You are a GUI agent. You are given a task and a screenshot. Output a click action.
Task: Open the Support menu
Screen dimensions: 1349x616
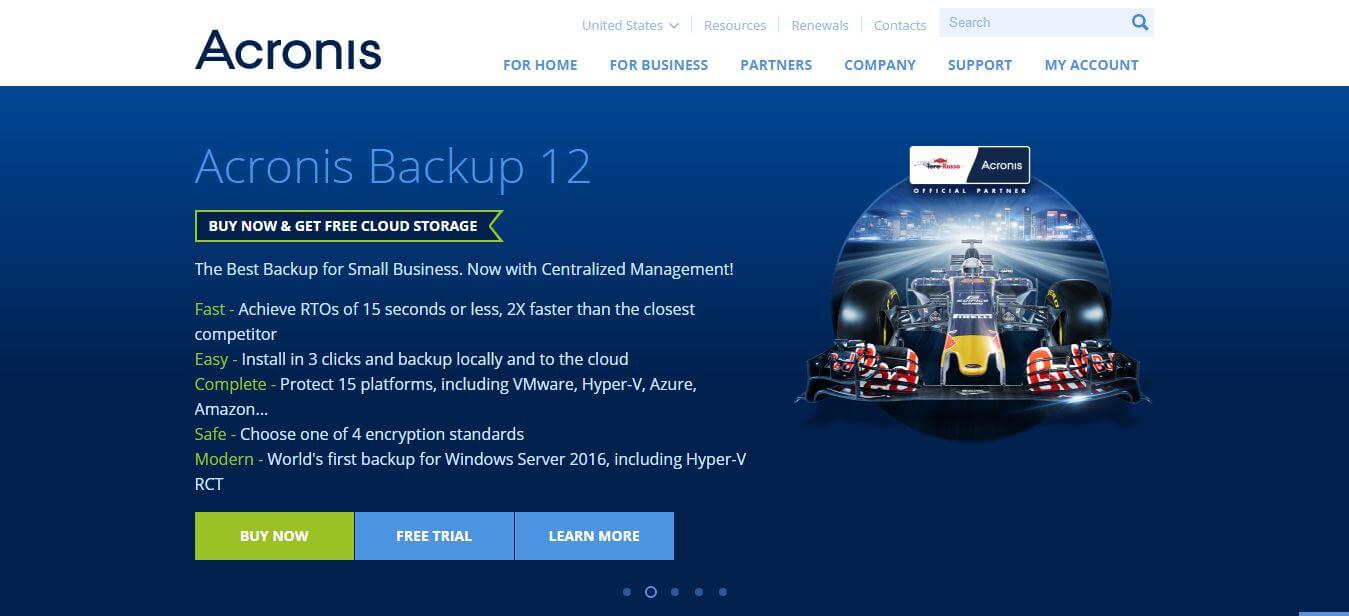pyautogui.click(x=980, y=65)
